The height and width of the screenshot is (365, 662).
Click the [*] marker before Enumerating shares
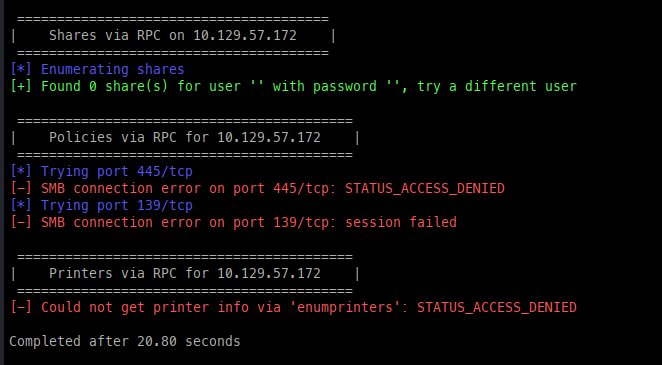coord(21,69)
